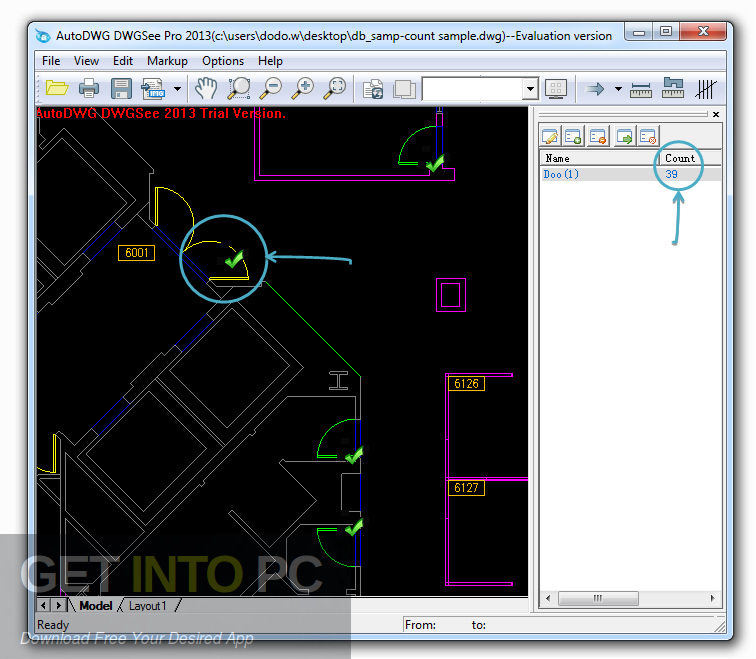Click count panel scrollbar right arrow
The height and width of the screenshot is (659, 756).
(713, 598)
